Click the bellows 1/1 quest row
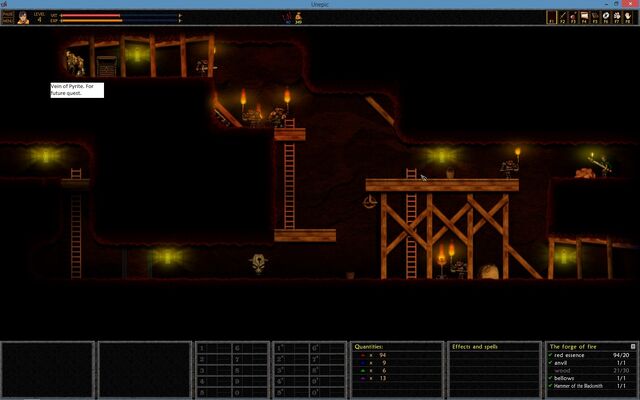The height and width of the screenshot is (400, 640). tap(592, 378)
